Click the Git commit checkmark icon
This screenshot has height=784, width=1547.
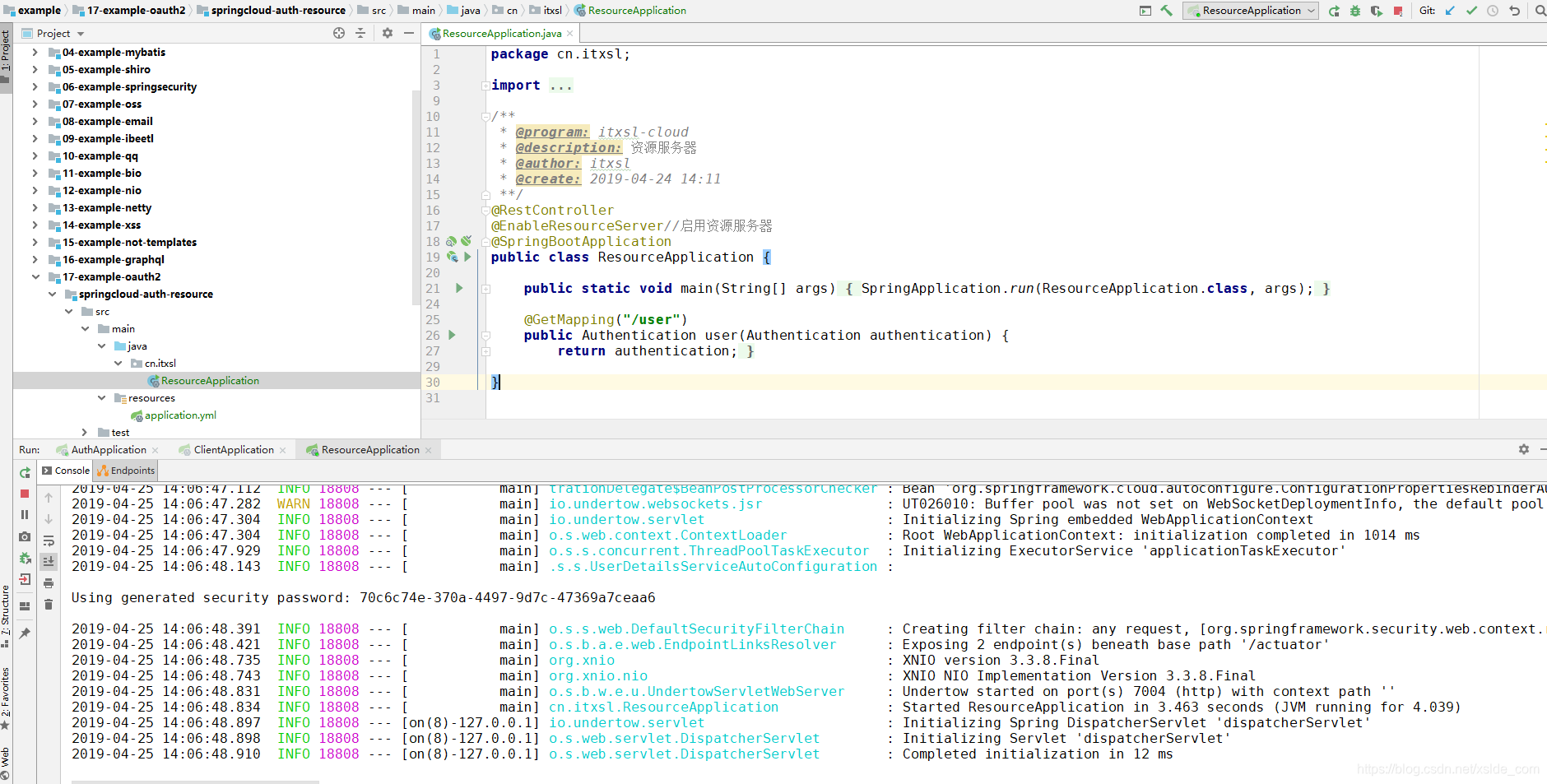[1471, 11]
